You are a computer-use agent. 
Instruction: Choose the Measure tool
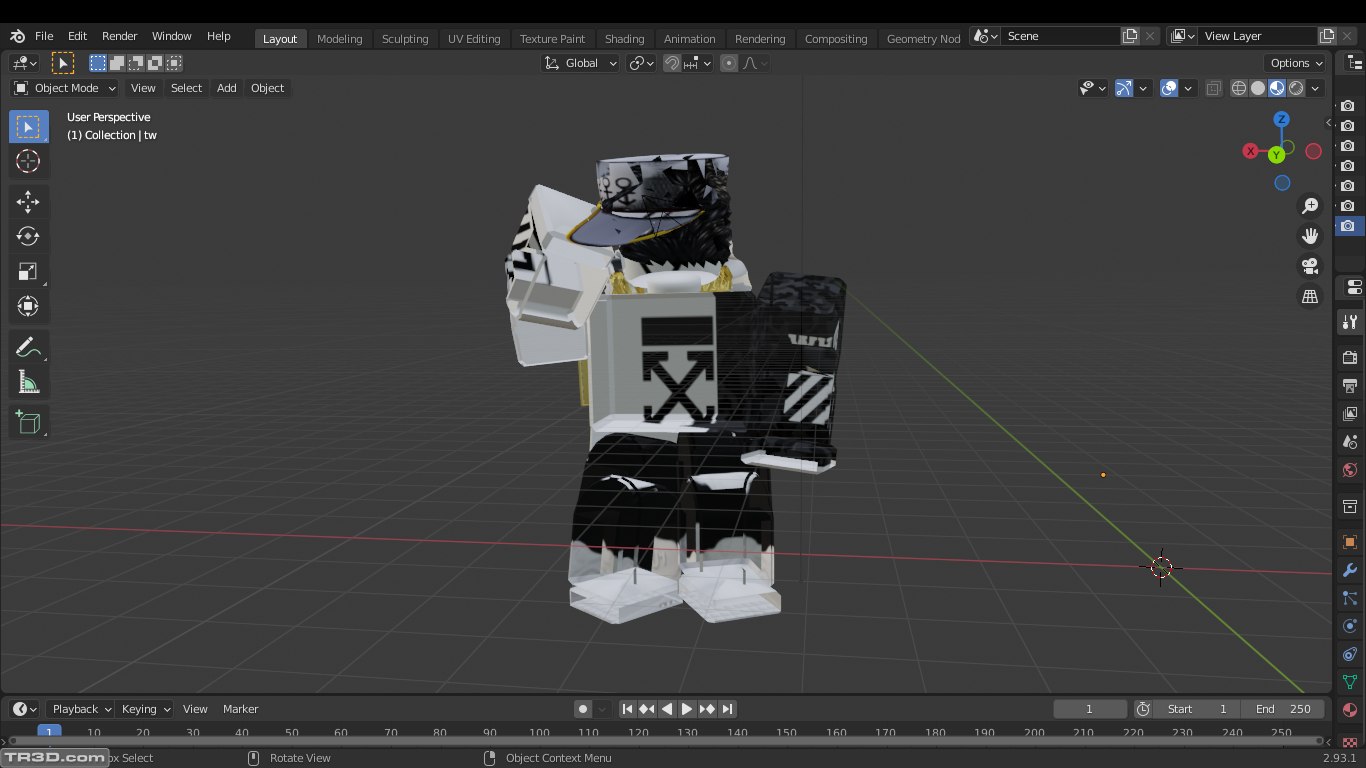coord(28,382)
